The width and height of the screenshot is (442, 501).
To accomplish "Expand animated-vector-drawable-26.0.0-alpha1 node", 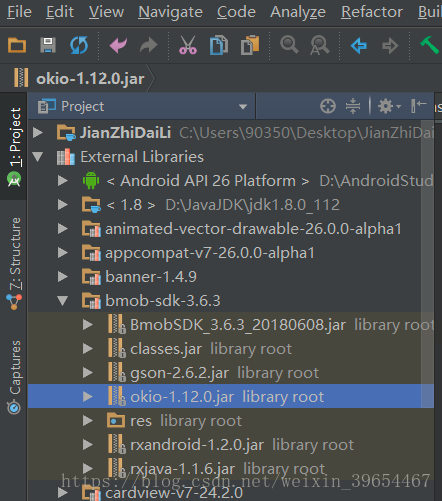I will 63,228.
